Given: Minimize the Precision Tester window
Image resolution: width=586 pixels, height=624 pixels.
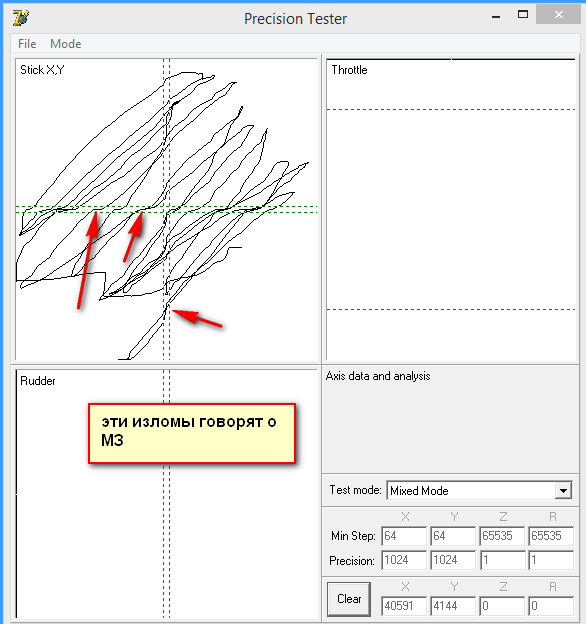Looking at the screenshot, I should click(x=496, y=17).
